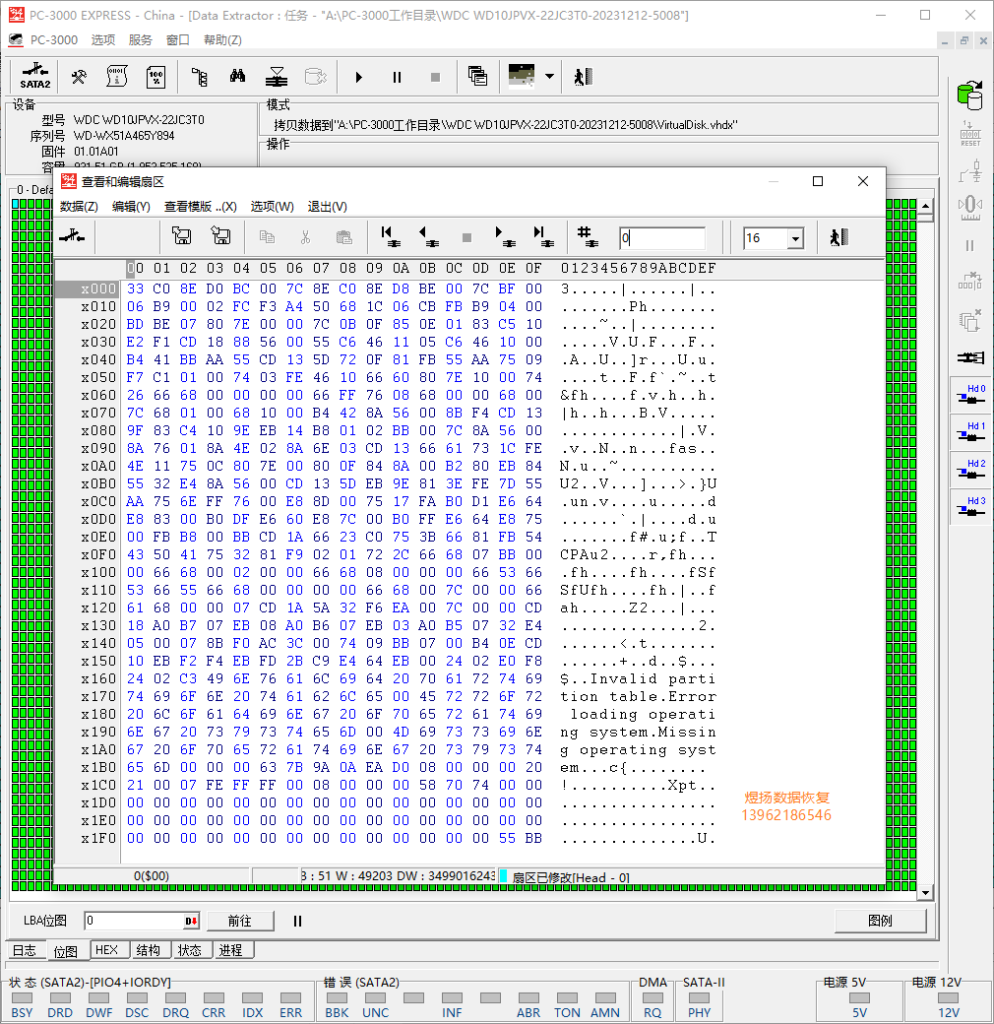Click the disk imaging stack icon

coord(276,77)
